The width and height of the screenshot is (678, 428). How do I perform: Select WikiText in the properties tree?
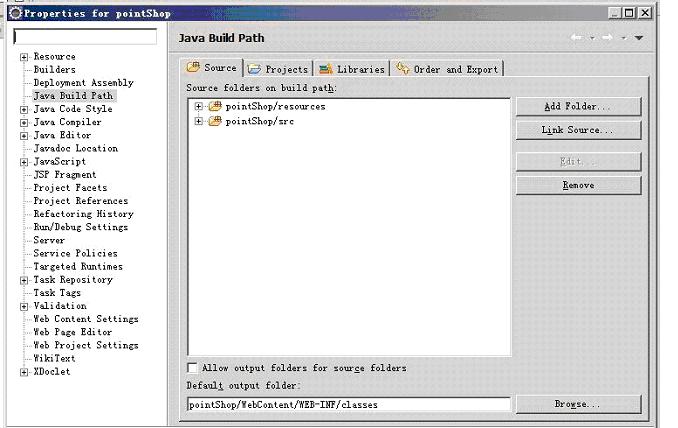54,358
